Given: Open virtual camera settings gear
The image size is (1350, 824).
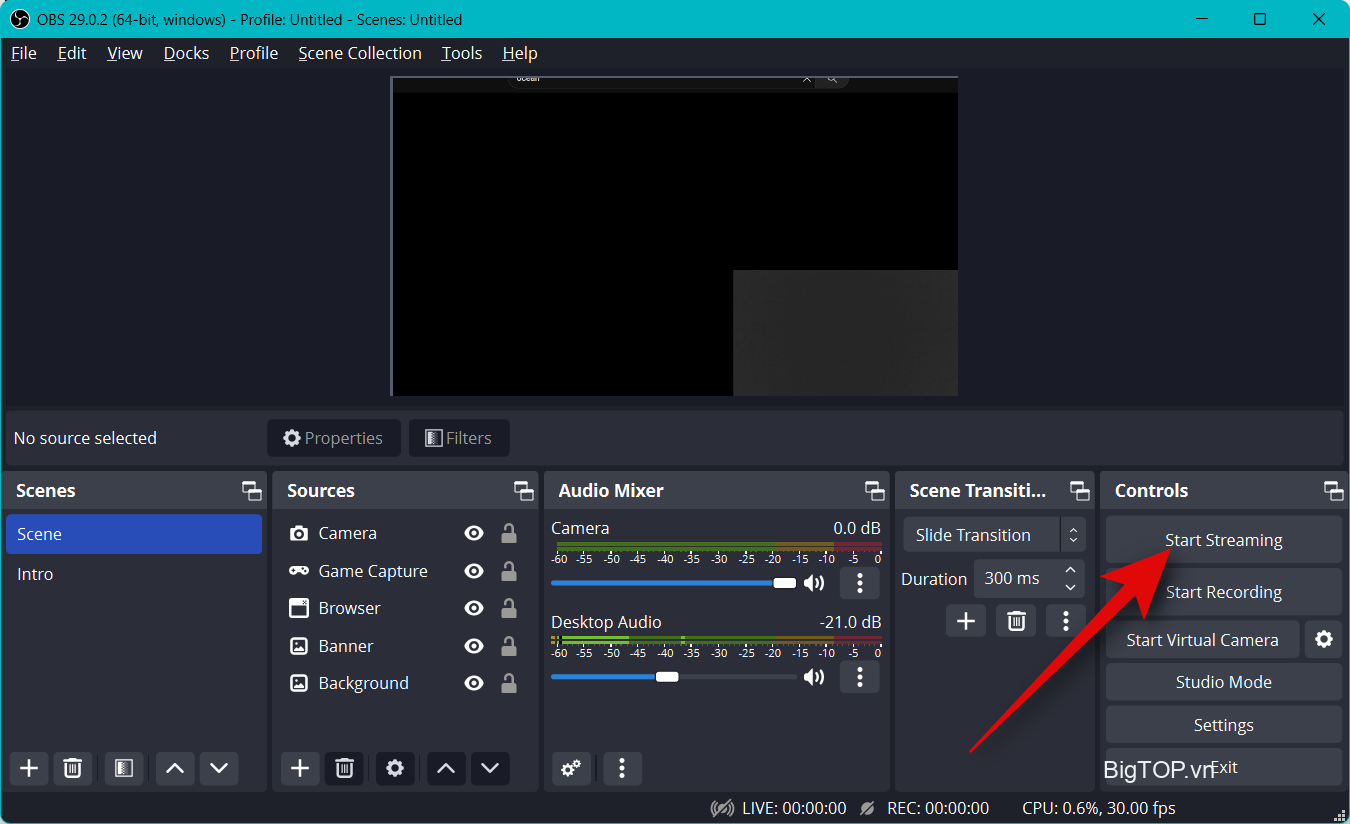Looking at the screenshot, I should tap(1323, 639).
